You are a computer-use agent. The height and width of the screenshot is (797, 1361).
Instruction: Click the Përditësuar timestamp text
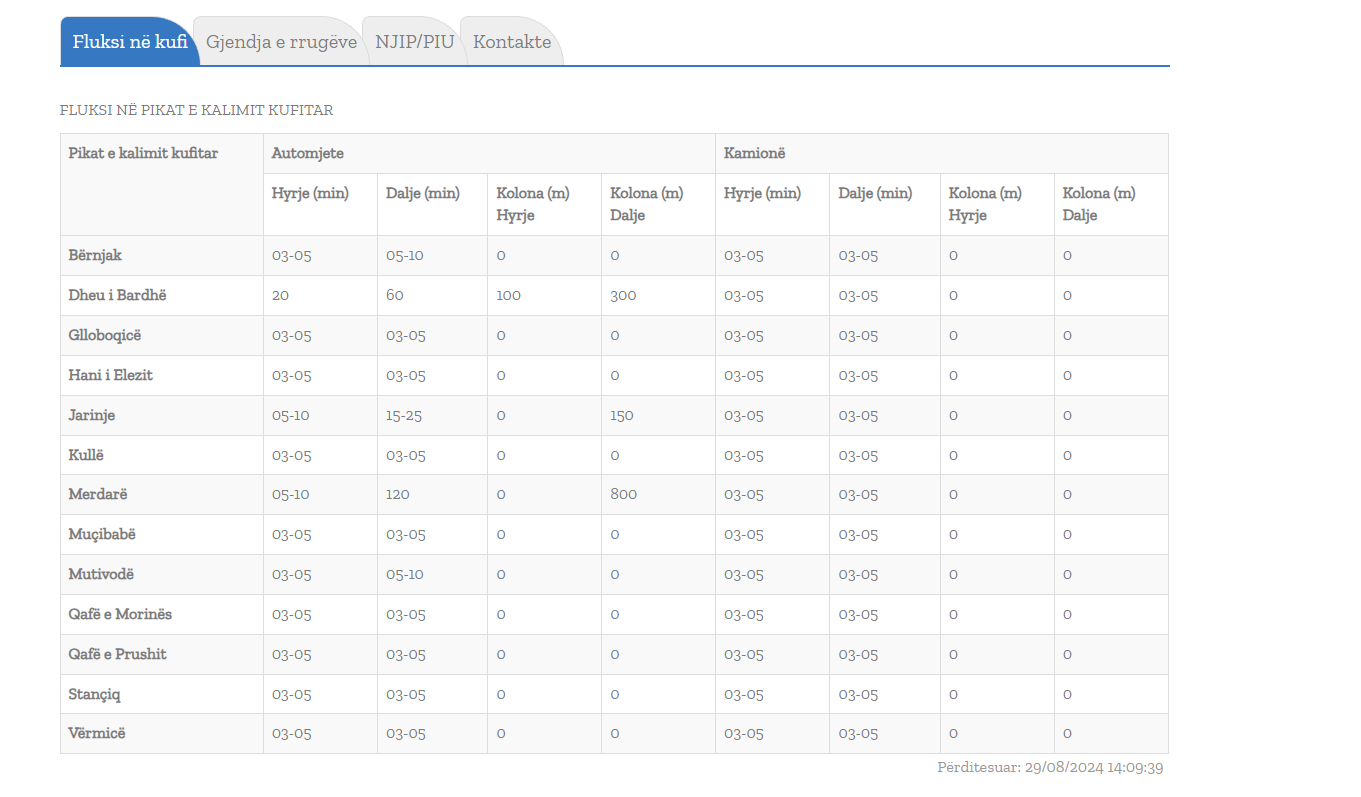tap(1050, 768)
